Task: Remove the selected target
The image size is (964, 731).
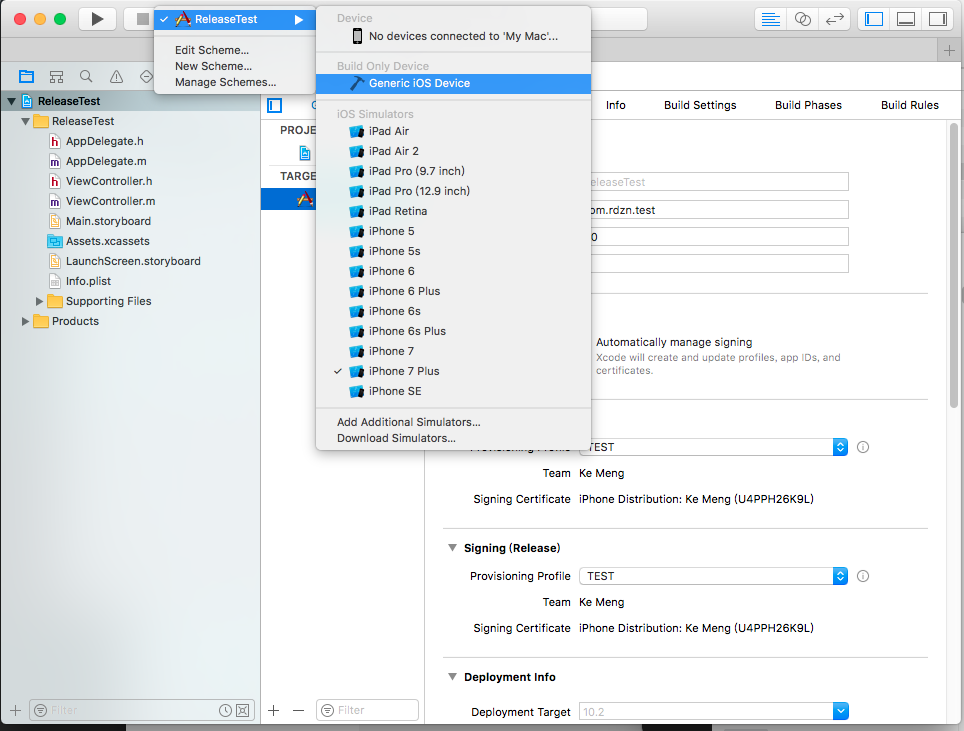Action: pos(299,710)
